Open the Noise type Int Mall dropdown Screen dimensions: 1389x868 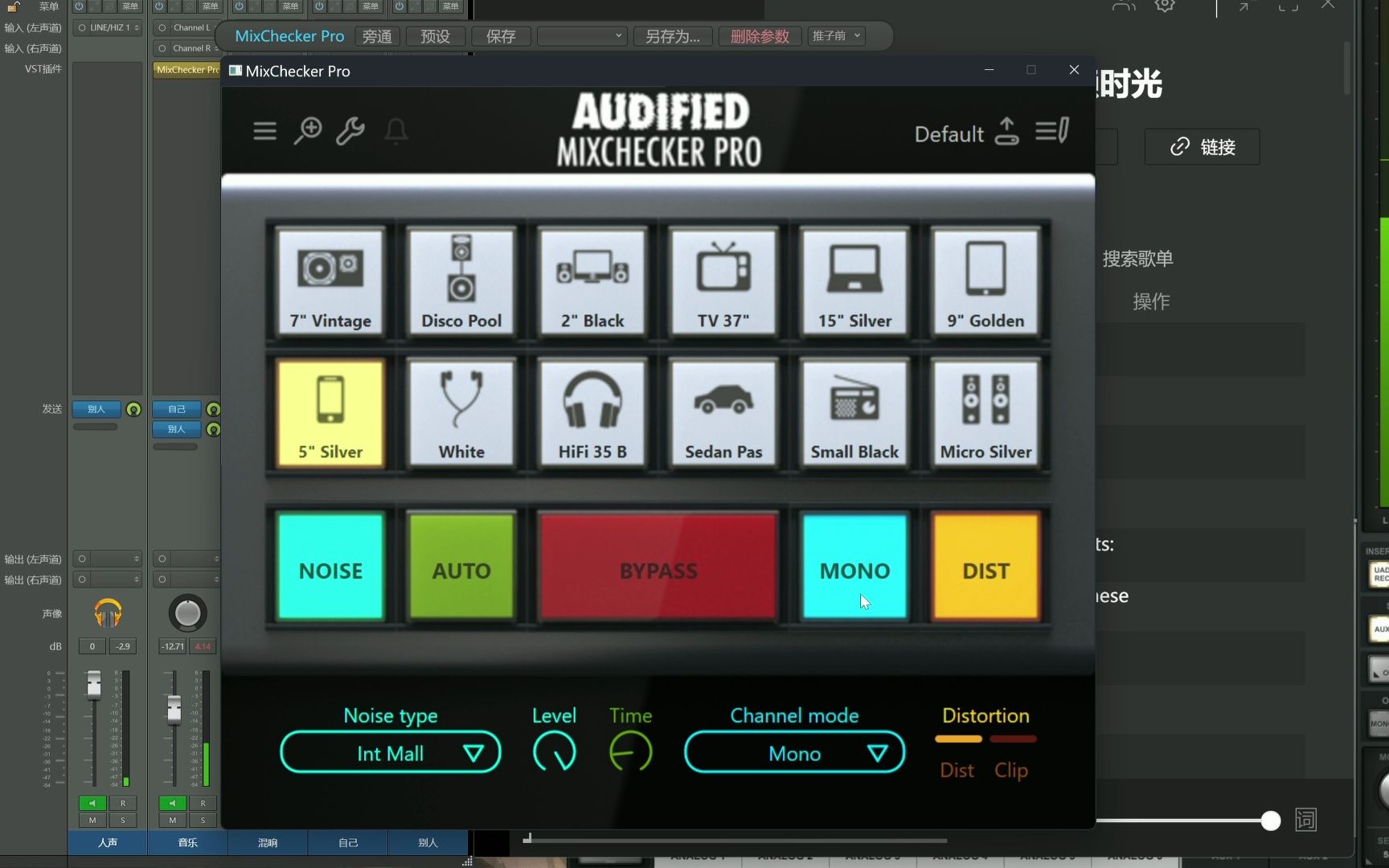(391, 753)
